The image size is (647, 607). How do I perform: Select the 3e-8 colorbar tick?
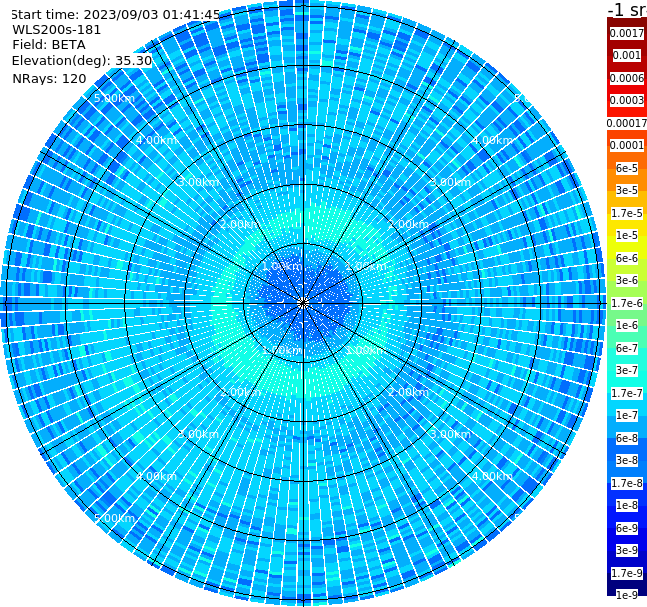627,460
